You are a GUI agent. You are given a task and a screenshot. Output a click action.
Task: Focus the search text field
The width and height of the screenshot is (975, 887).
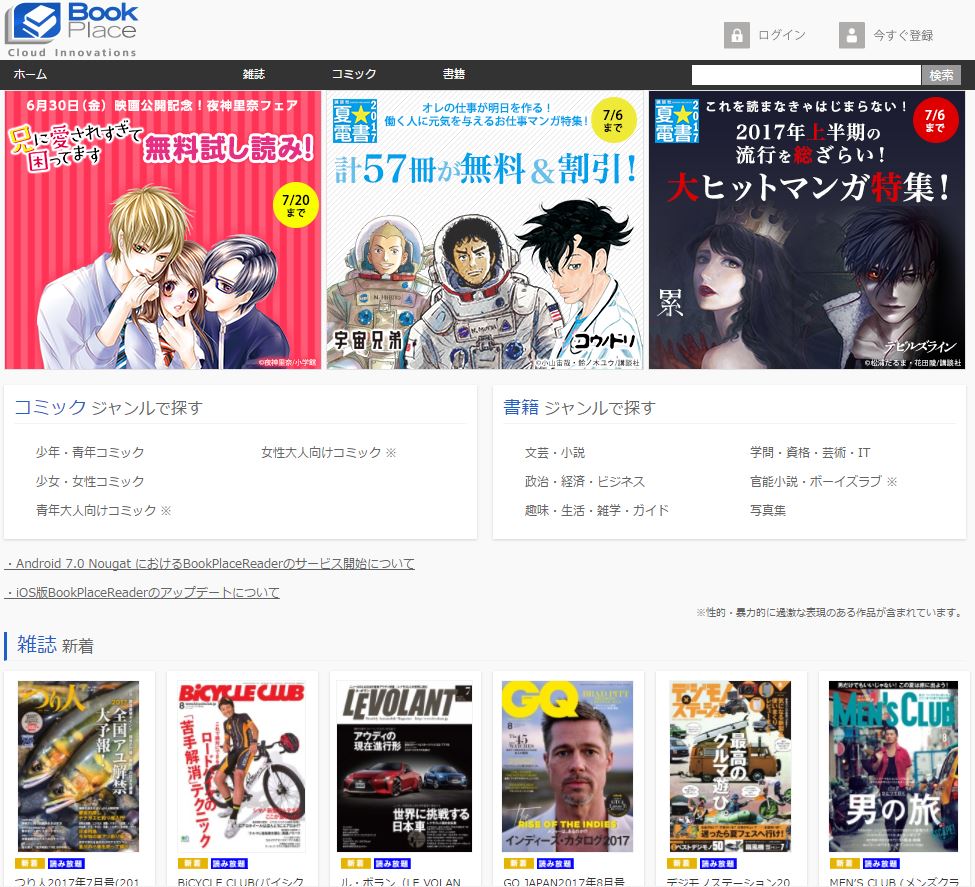pyautogui.click(x=806, y=75)
